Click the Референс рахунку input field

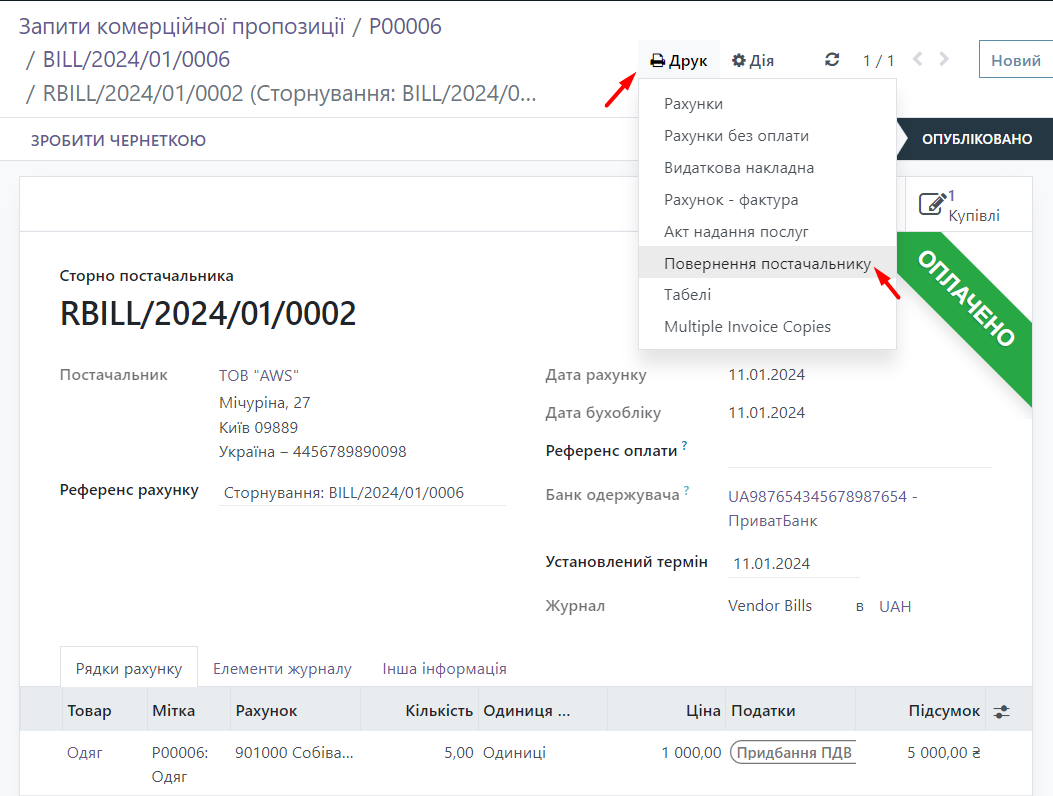click(x=362, y=493)
